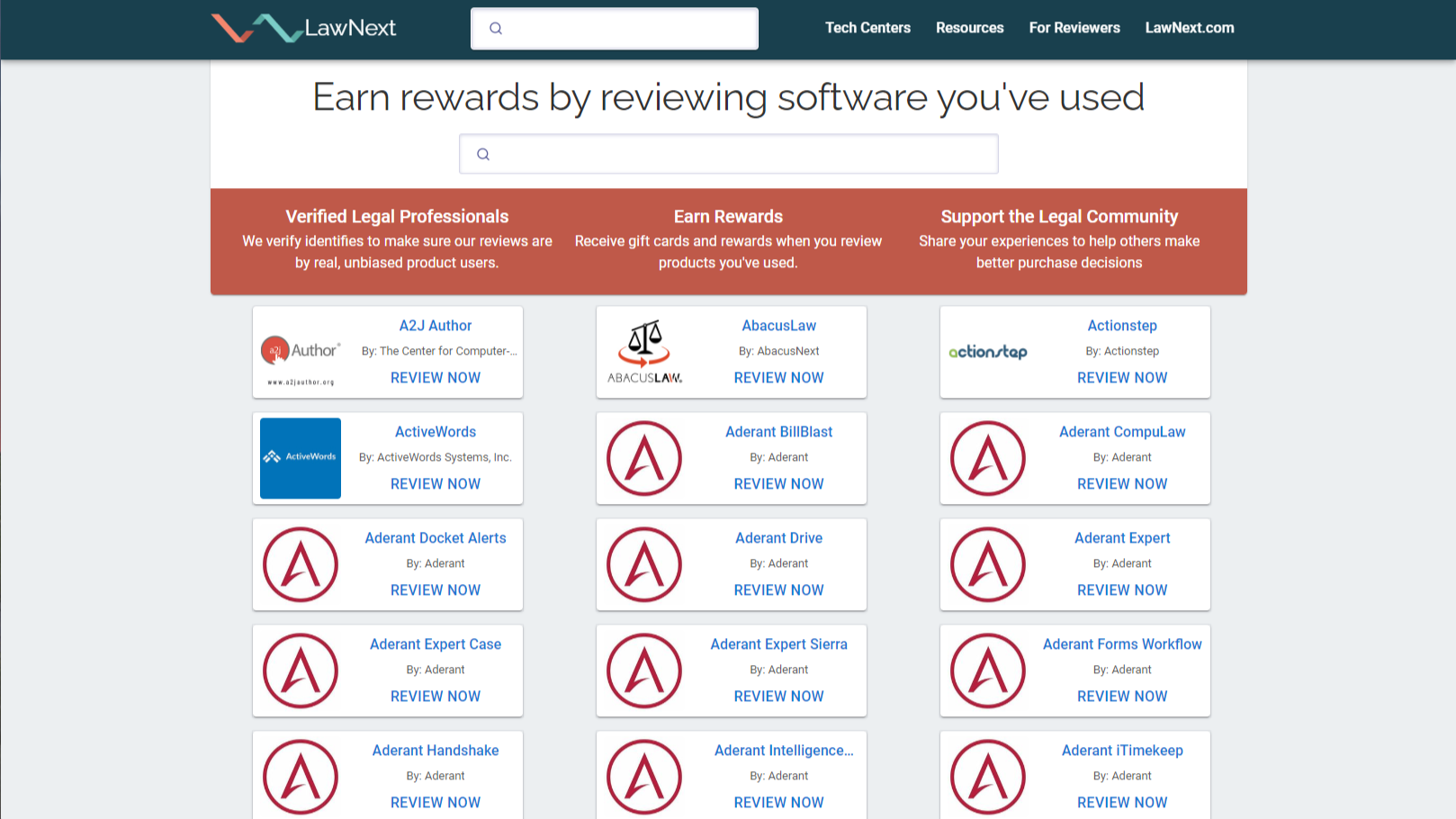Click the Aderant Forms Workflow logo icon

pos(988,670)
